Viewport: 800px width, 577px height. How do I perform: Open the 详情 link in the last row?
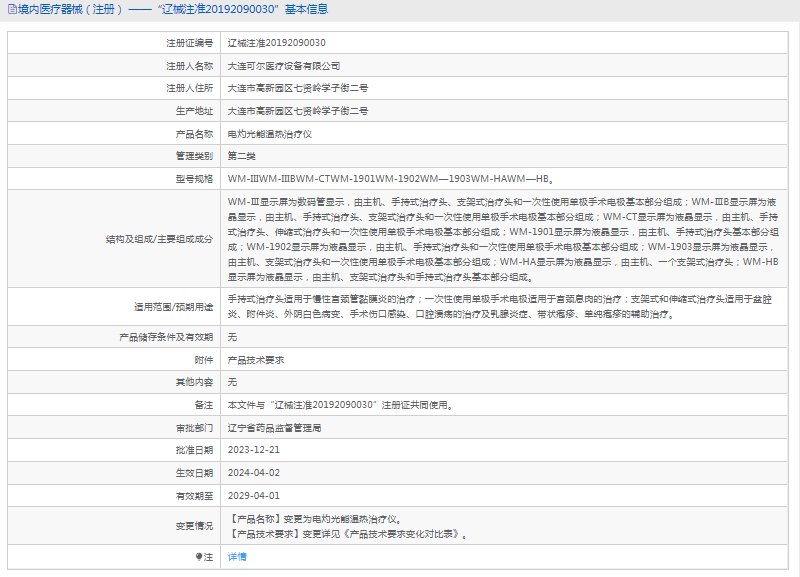click(x=237, y=557)
